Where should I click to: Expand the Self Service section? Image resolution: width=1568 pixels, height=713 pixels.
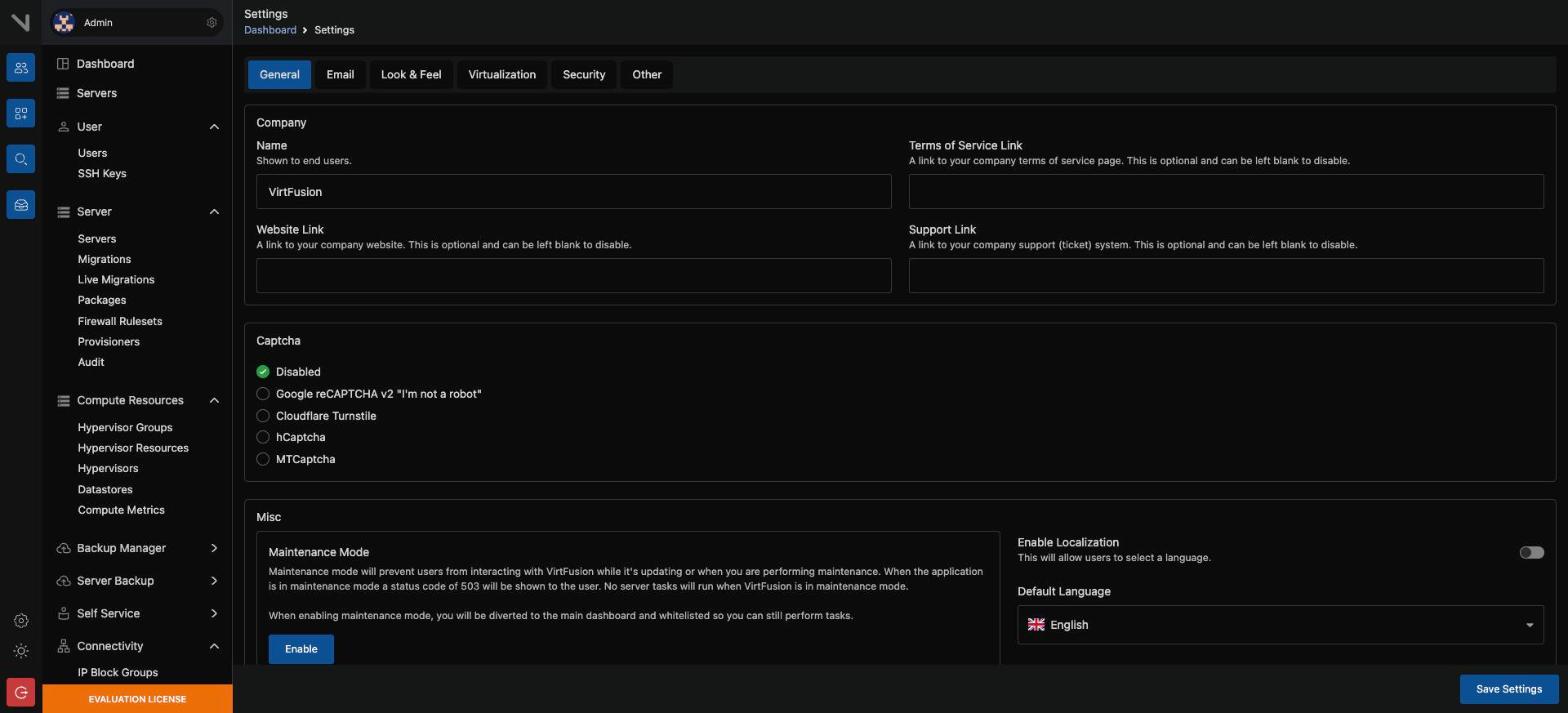214,614
